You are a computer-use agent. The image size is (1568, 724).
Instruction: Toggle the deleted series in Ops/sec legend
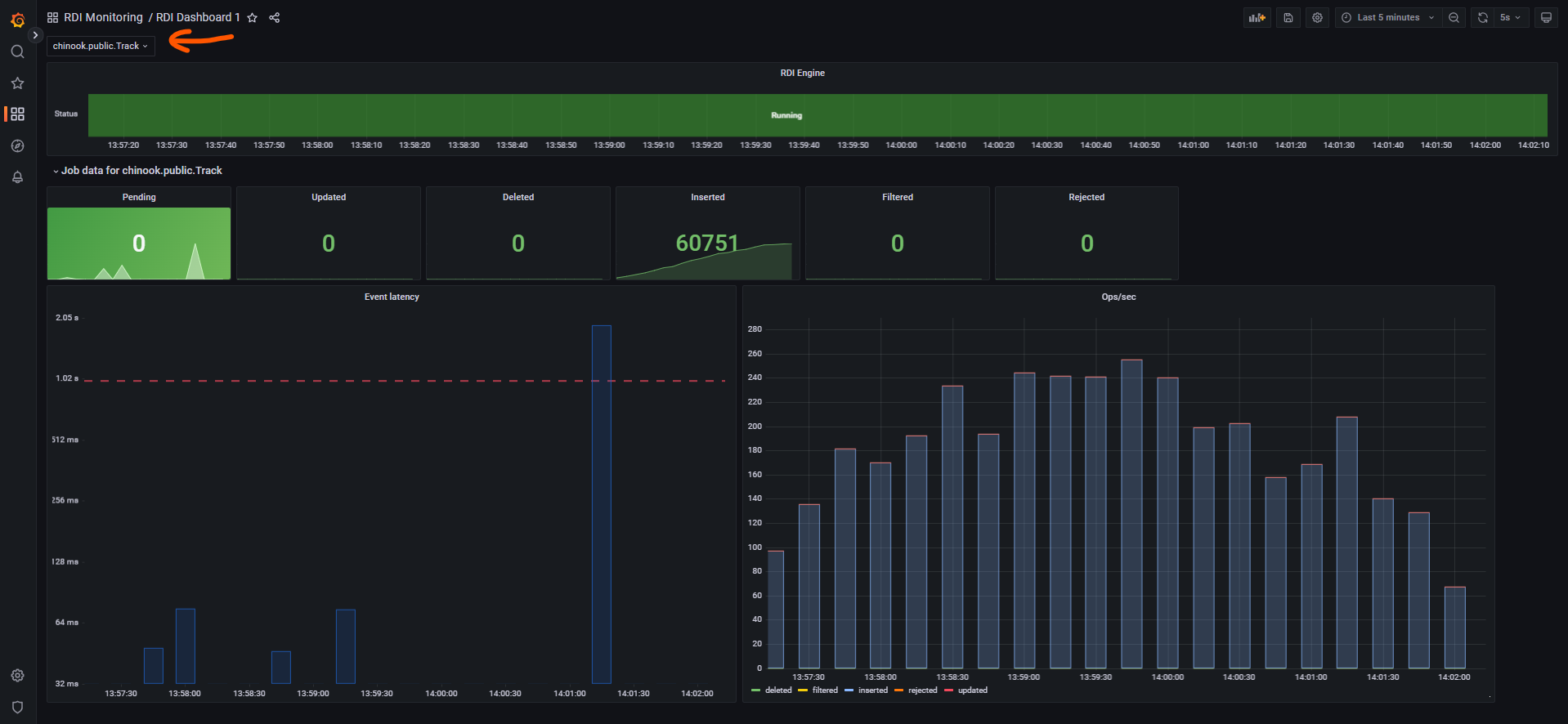[x=777, y=690]
